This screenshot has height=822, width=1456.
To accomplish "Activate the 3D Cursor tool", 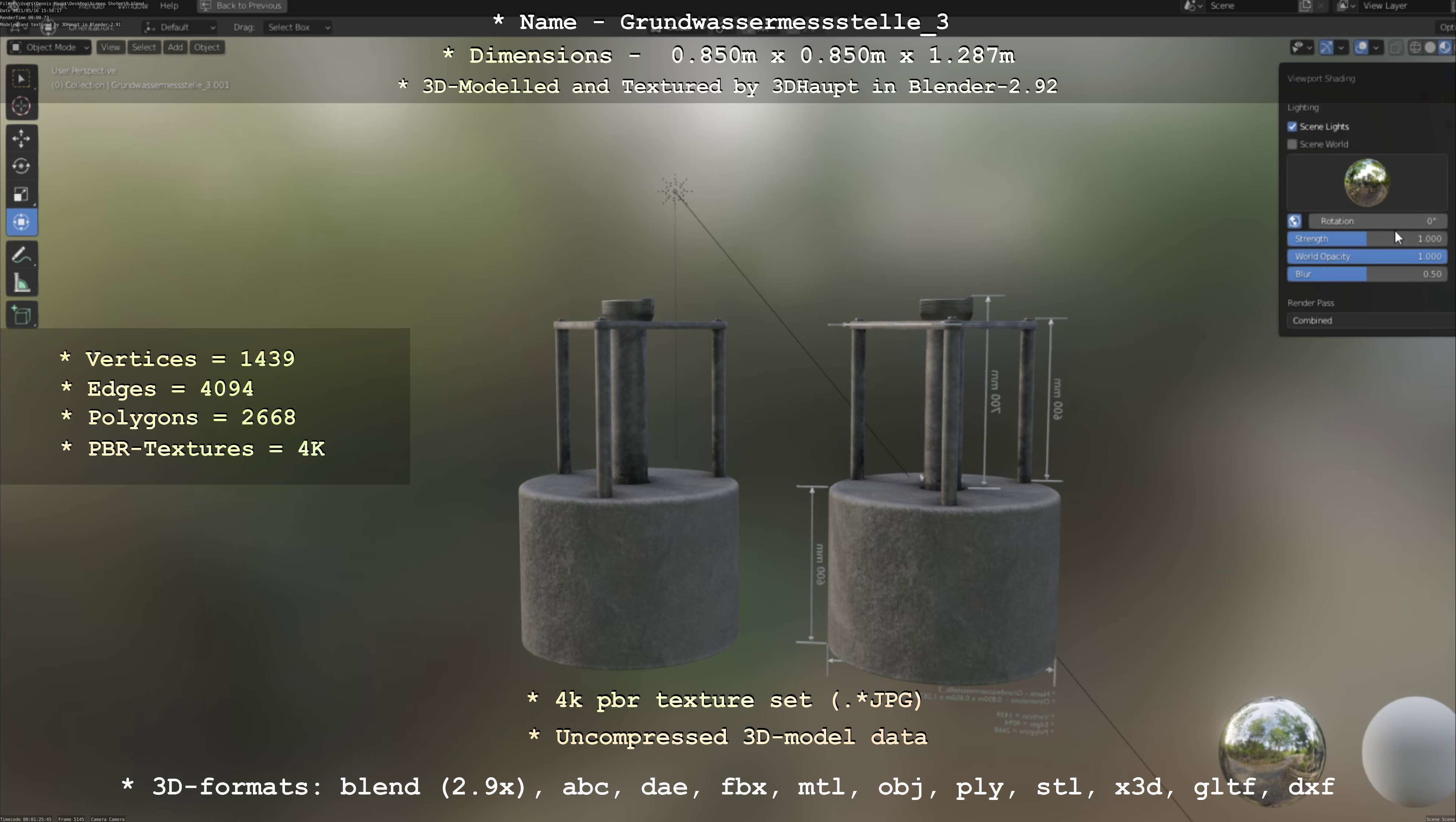I will [x=21, y=106].
